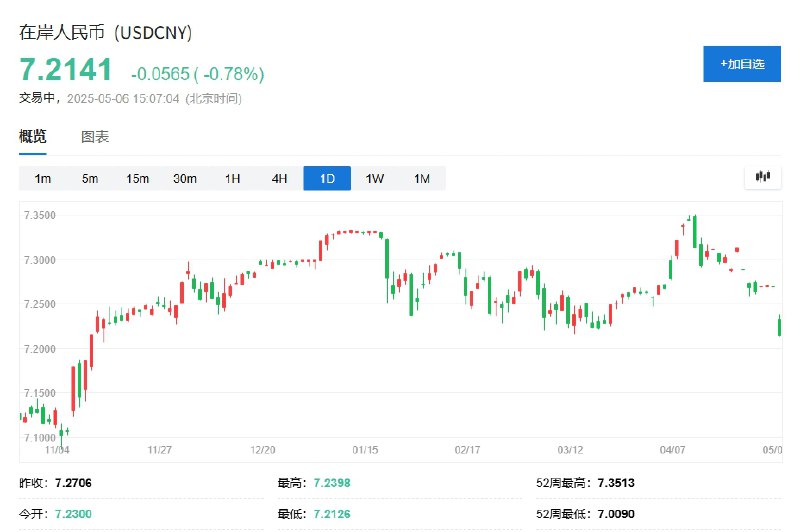
Task: Click the latest green candlestick at chart's right edge
Action: 779,325
